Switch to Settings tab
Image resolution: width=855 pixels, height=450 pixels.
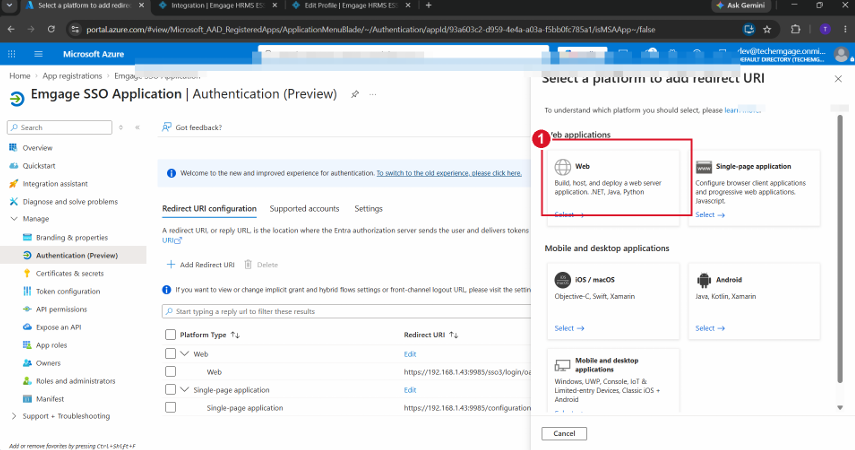point(369,208)
